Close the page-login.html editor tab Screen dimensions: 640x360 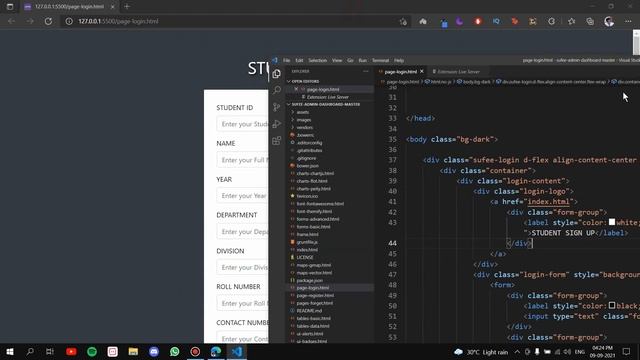[x=422, y=71]
